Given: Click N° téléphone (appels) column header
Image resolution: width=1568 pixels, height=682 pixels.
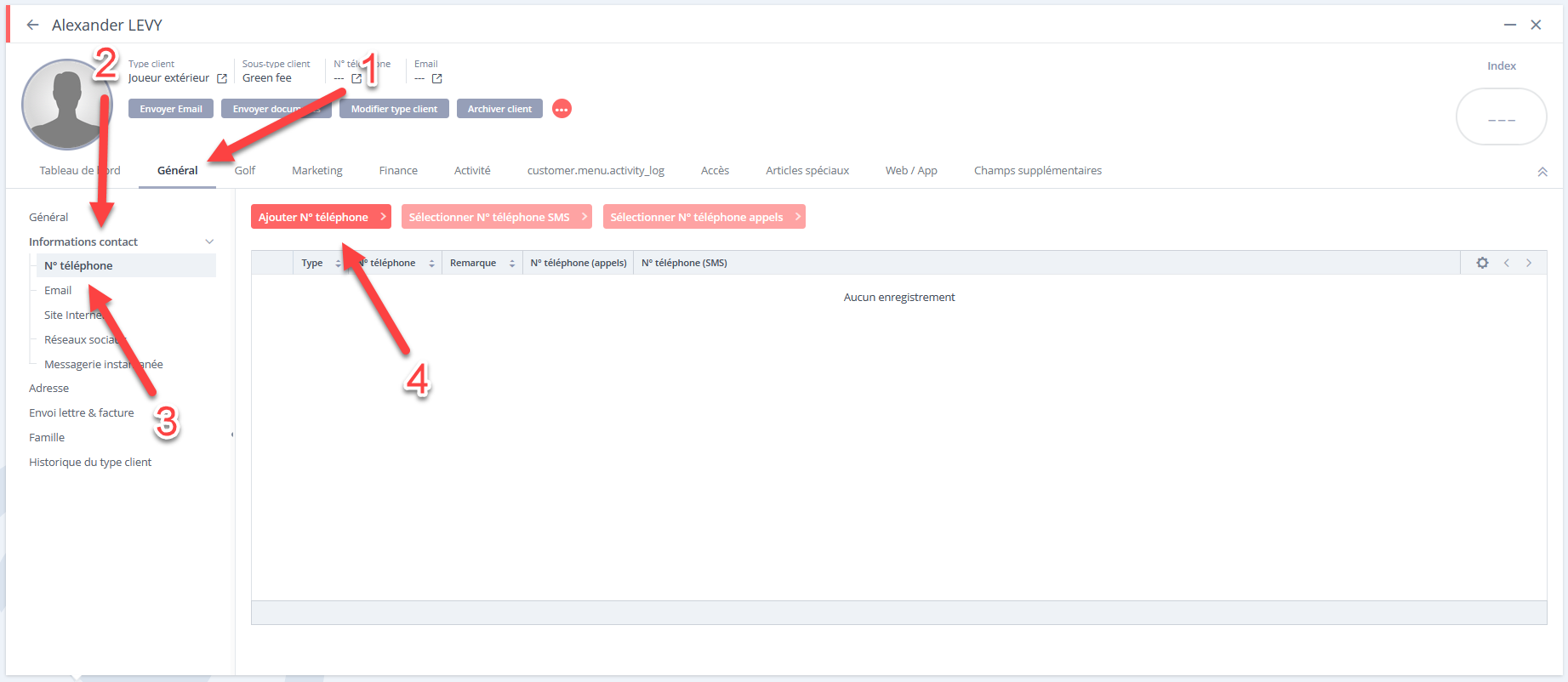Looking at the screenshot, I should pyautogui.click(x=579, y=263).
